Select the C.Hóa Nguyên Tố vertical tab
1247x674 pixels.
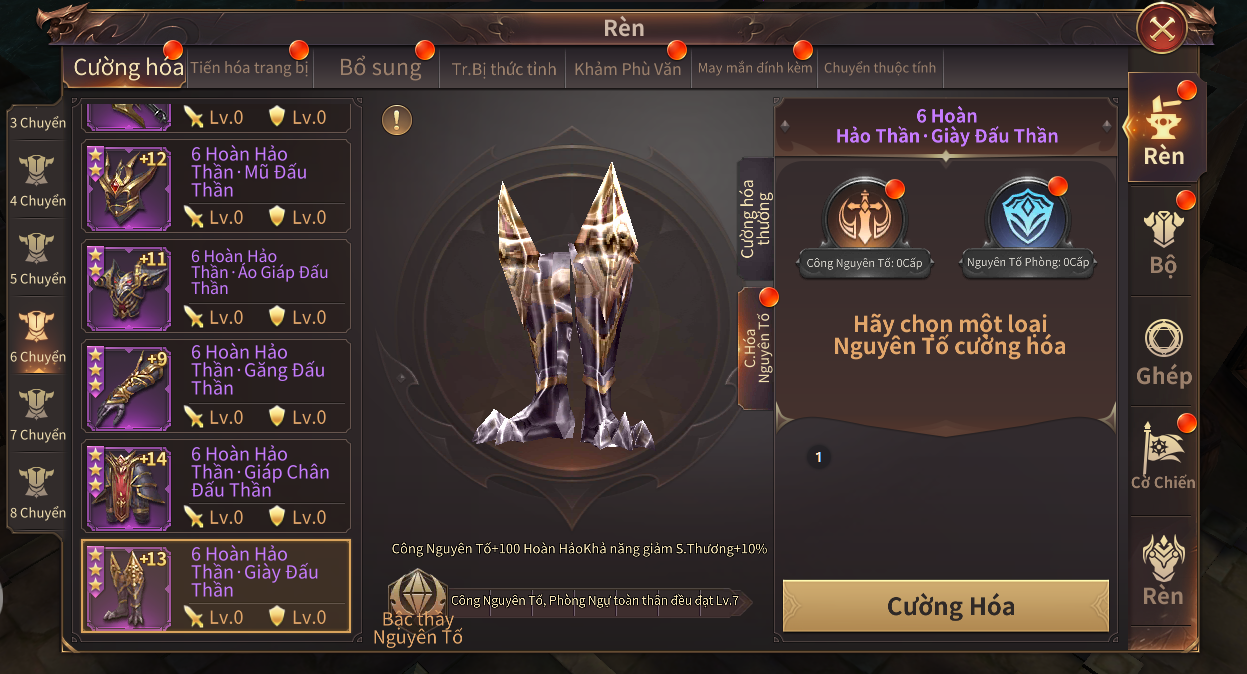[757, 347]
